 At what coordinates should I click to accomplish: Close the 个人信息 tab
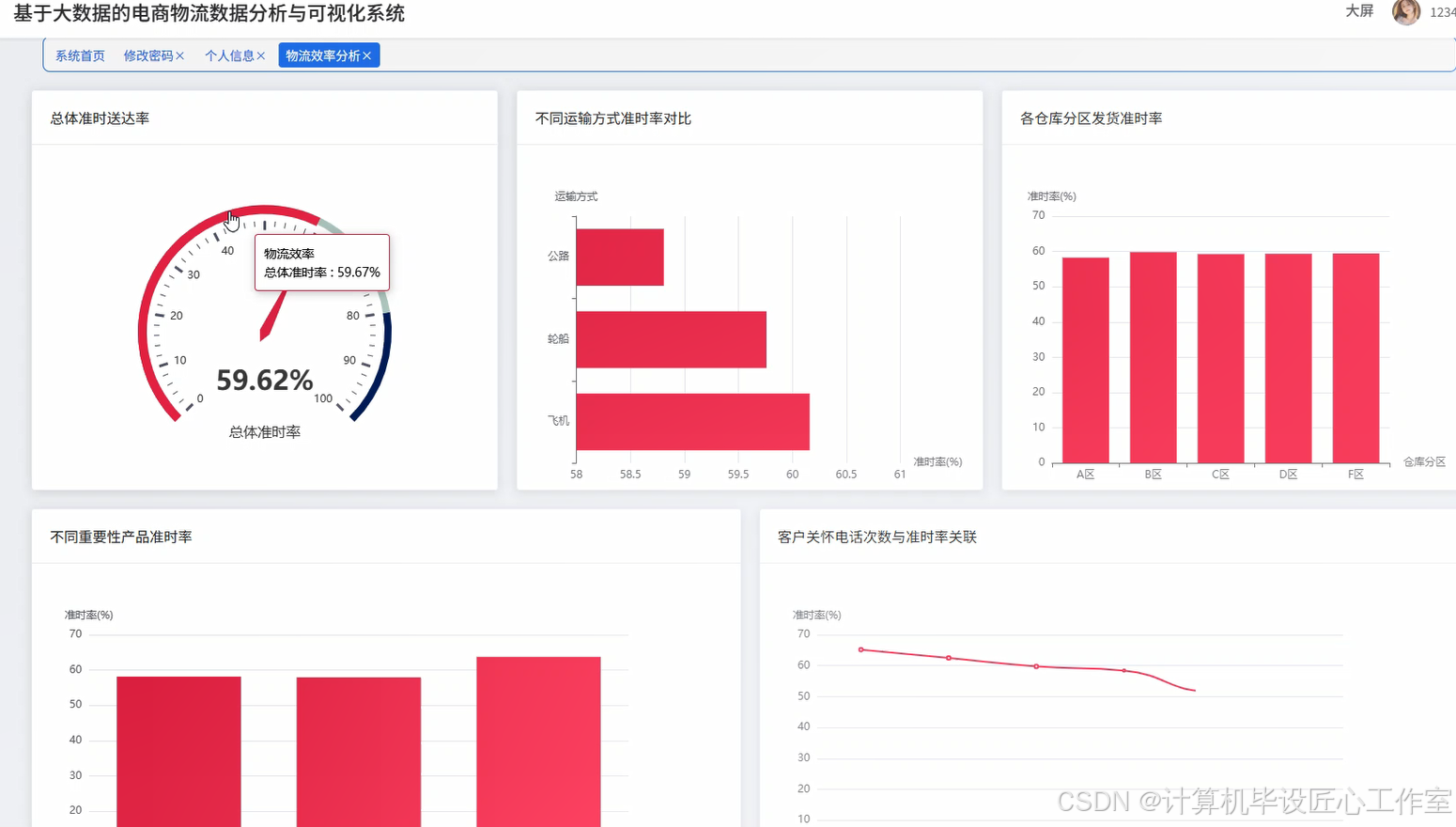point(261,56)
